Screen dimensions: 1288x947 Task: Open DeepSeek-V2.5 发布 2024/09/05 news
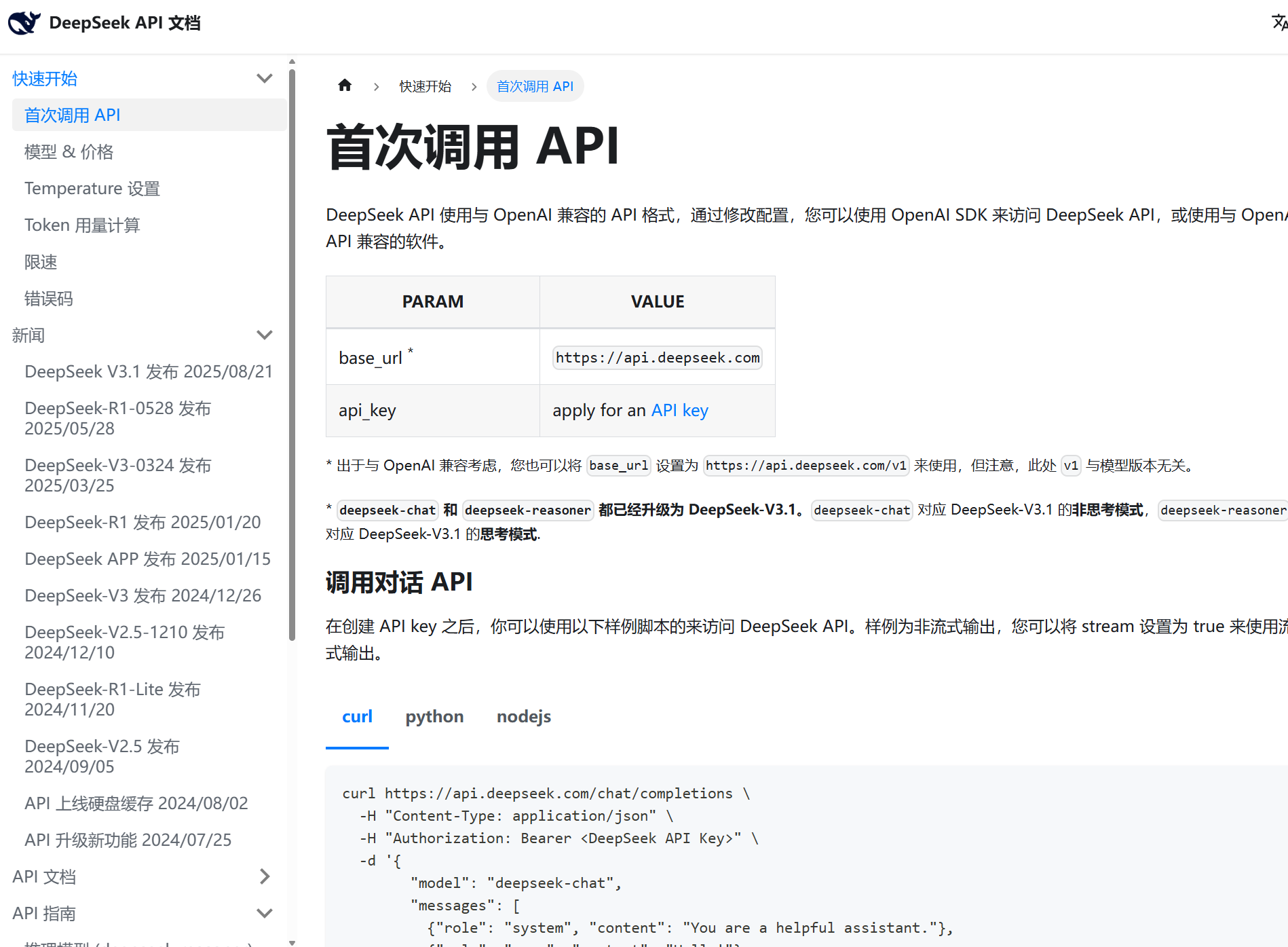(x=149, y=756)
